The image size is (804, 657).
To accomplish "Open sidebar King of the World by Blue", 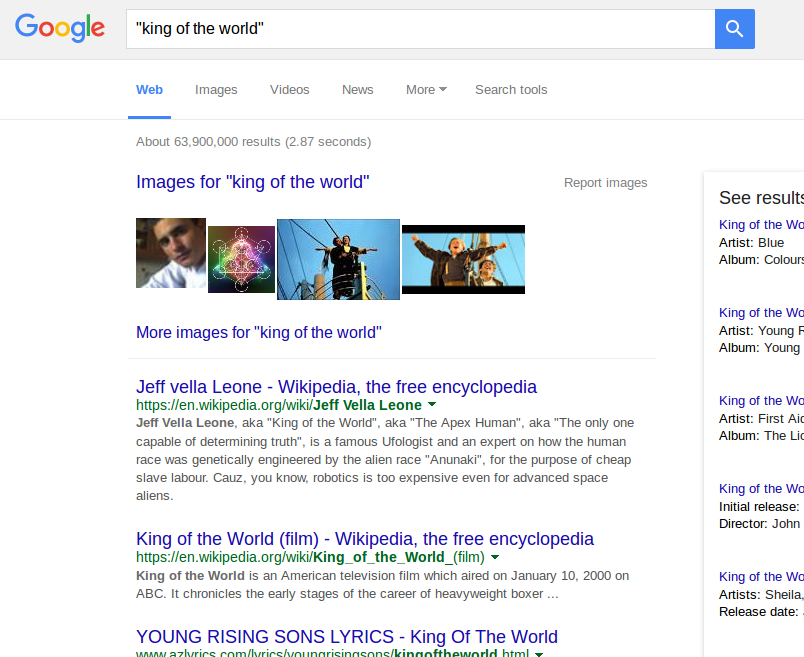I will [x=761, y=225].
